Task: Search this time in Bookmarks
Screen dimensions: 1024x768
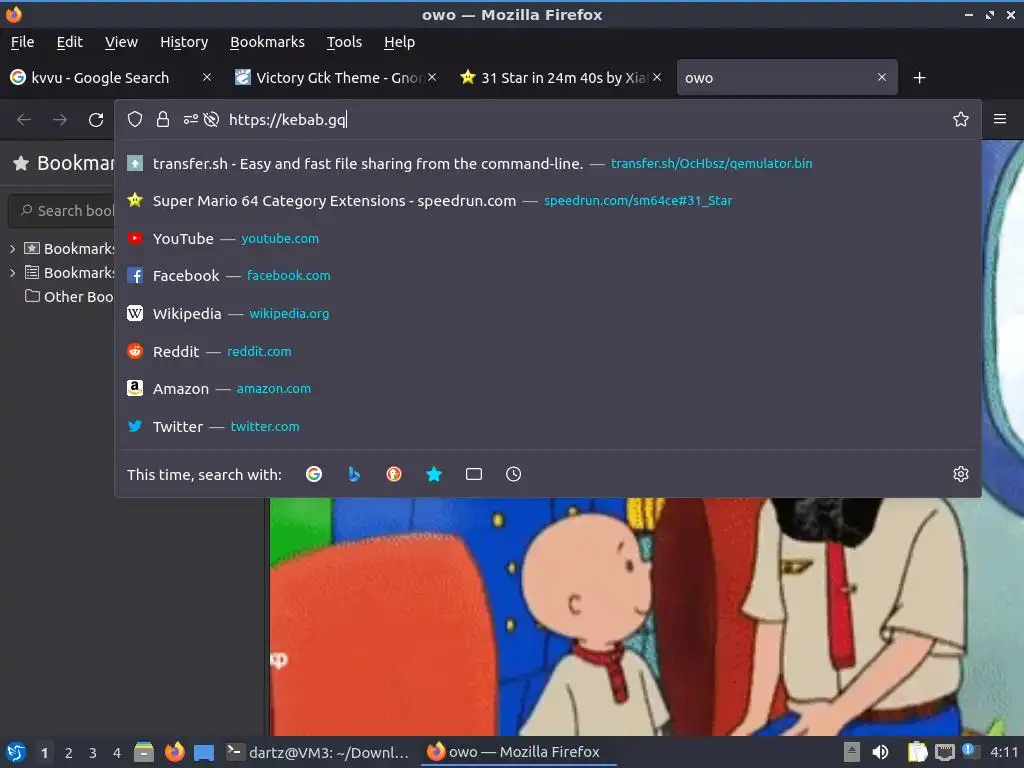Action: click(x=434, y=474)
